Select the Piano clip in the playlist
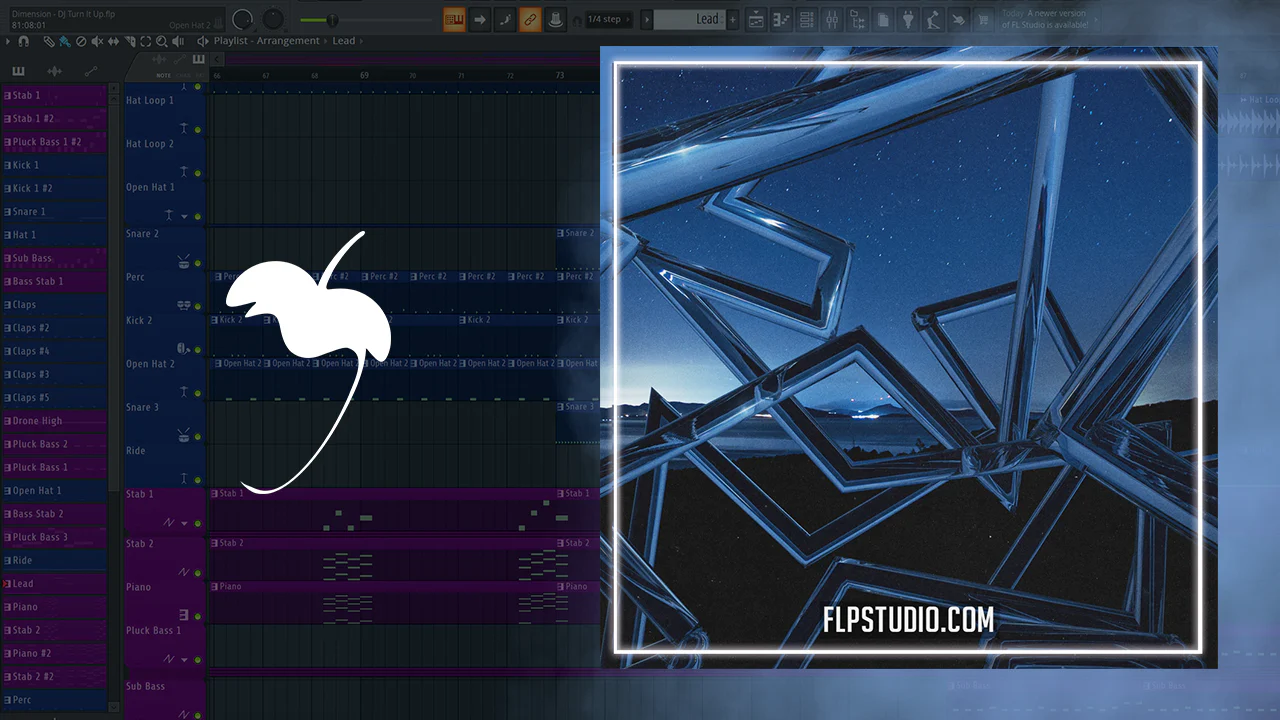1280x720 pixels. (382, 603)
